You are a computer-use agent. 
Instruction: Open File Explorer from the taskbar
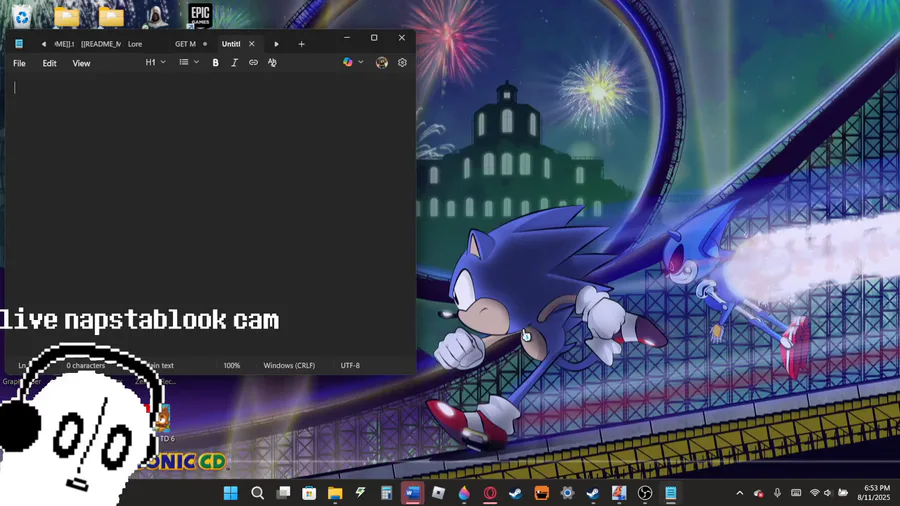[335, 493]
